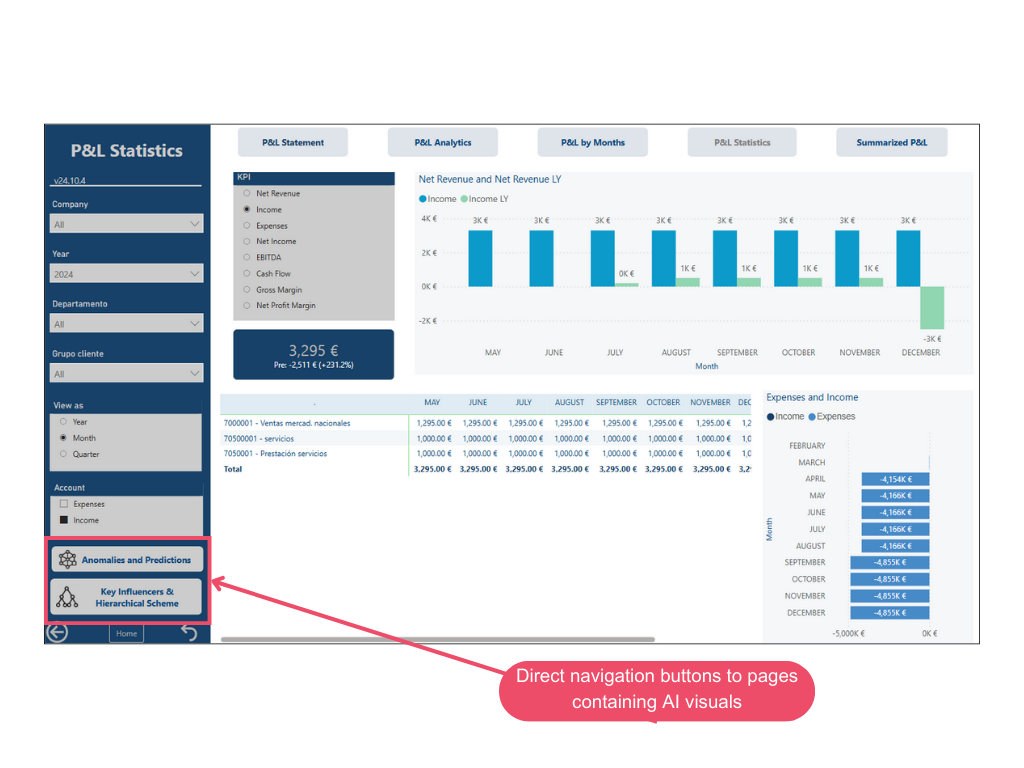Click the Key Influencers hierarchy icon

(x=67, y=597)
